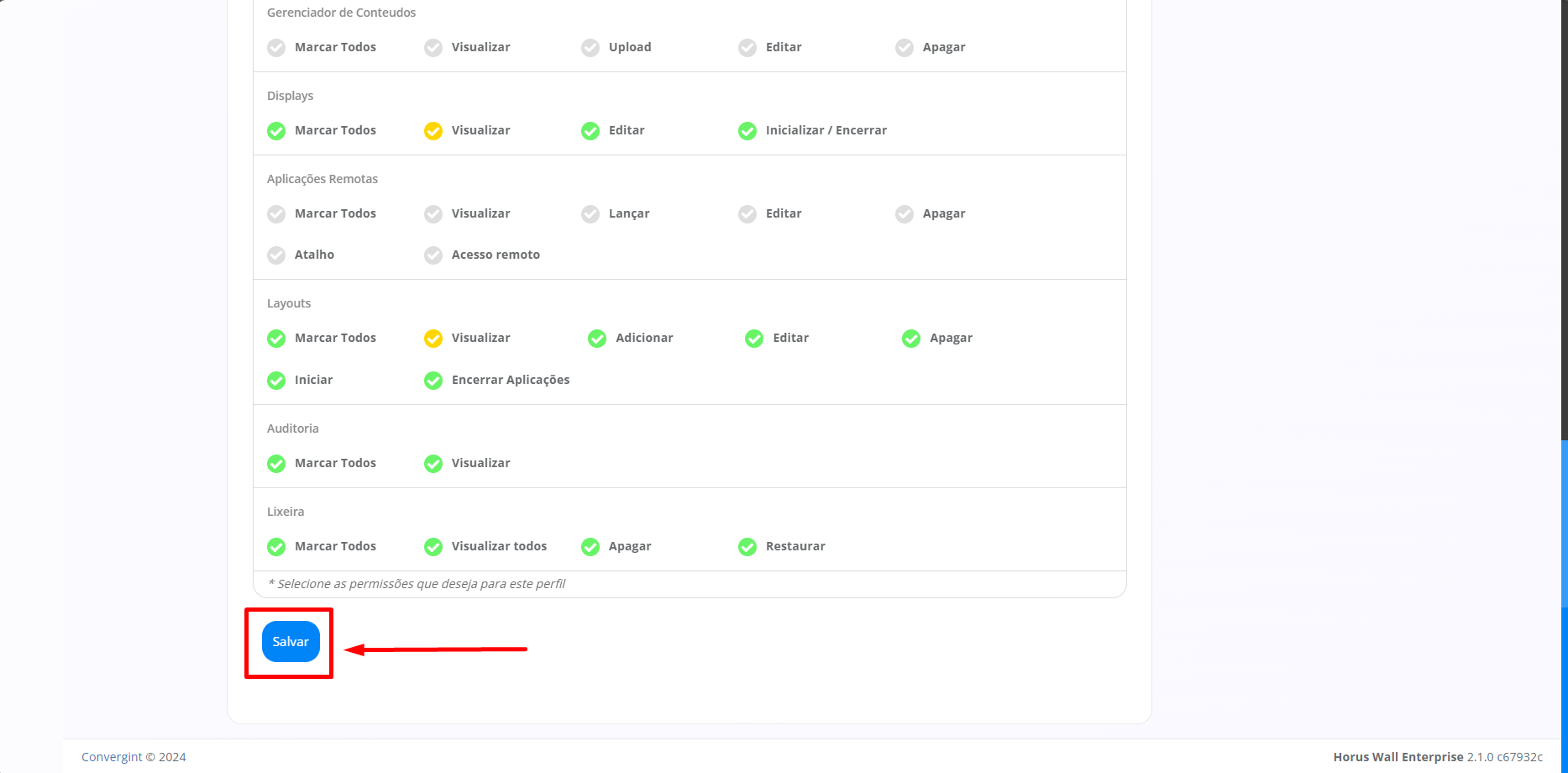Toggle the Iniciar permission under Layouts
Screen dimensions: 1568x773
(276, 380)
